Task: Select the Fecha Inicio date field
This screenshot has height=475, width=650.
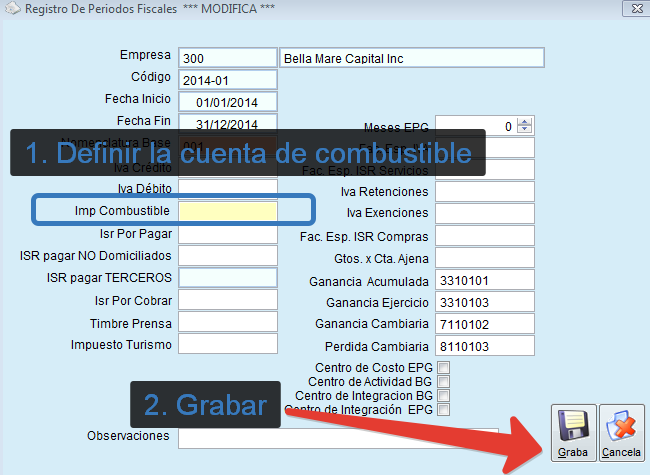Action: [x=227, y=101]
